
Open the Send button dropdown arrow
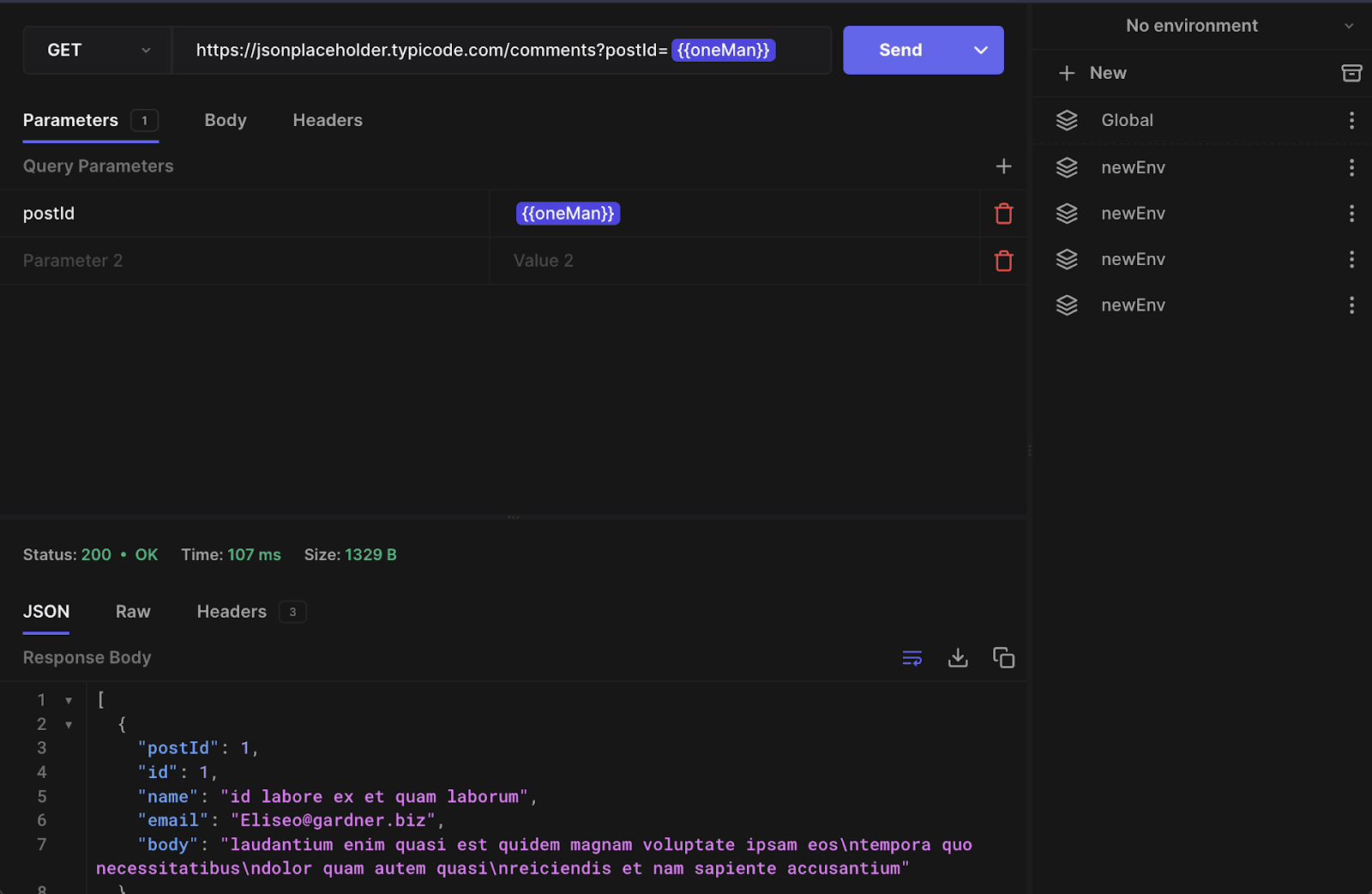980,50
